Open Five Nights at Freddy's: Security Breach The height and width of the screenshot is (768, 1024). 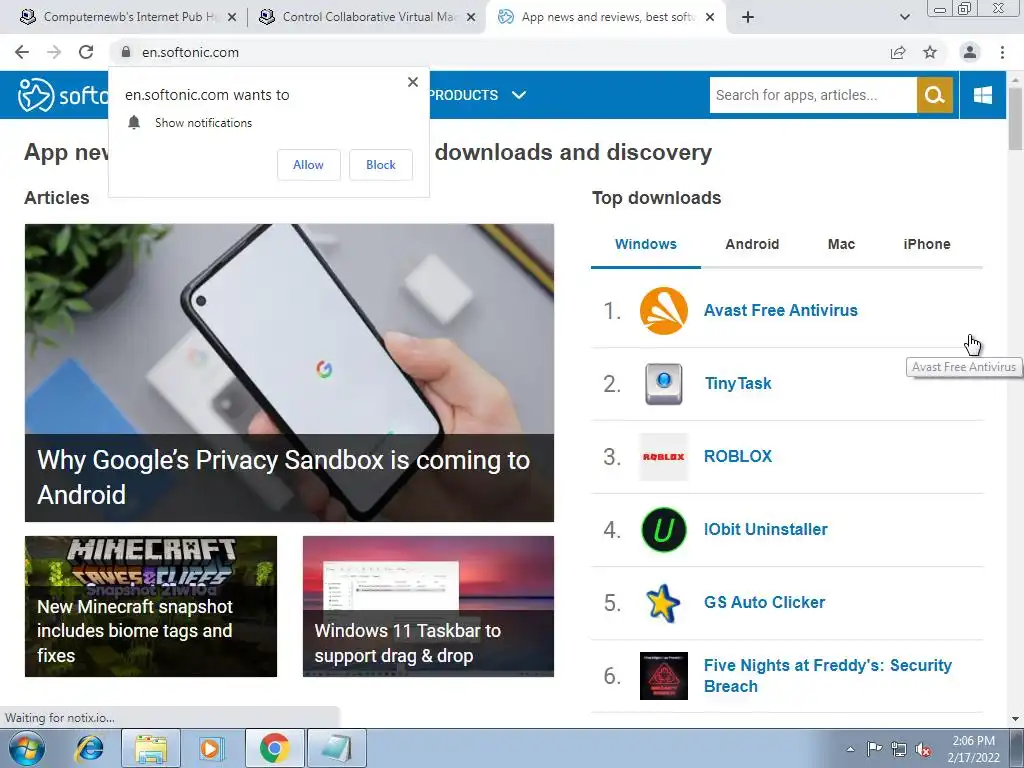827,676
